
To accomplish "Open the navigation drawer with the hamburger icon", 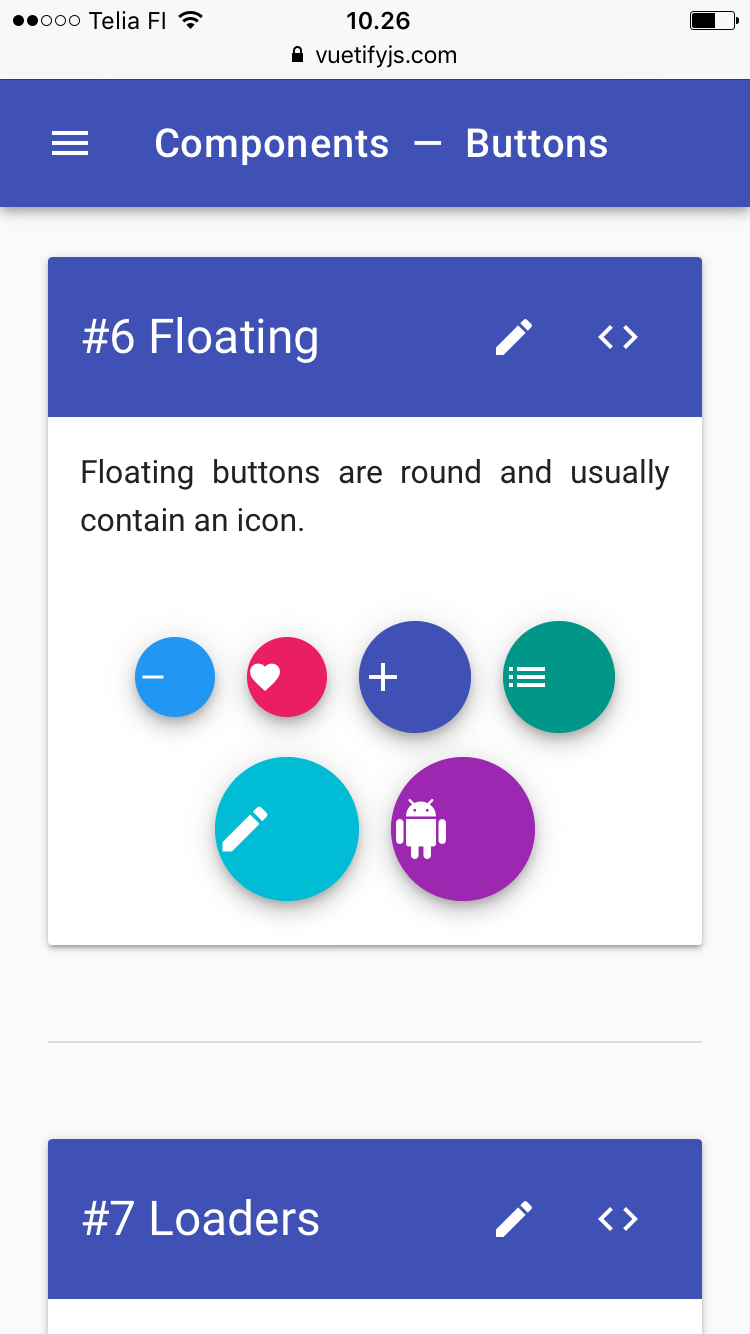I will [x=69, y=143].
